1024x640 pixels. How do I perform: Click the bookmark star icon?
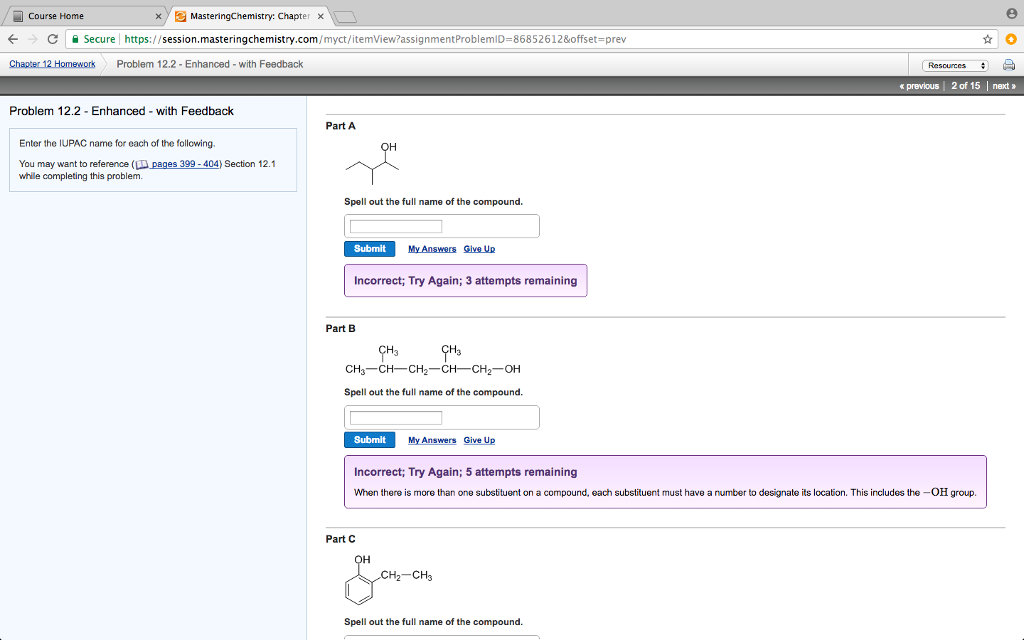click(x=988, y=38)
